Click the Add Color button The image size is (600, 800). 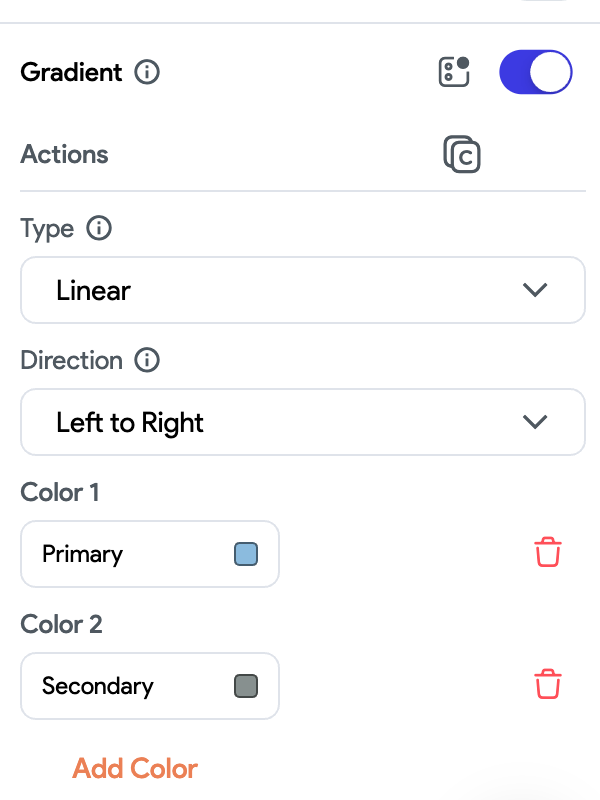[134, 768]
